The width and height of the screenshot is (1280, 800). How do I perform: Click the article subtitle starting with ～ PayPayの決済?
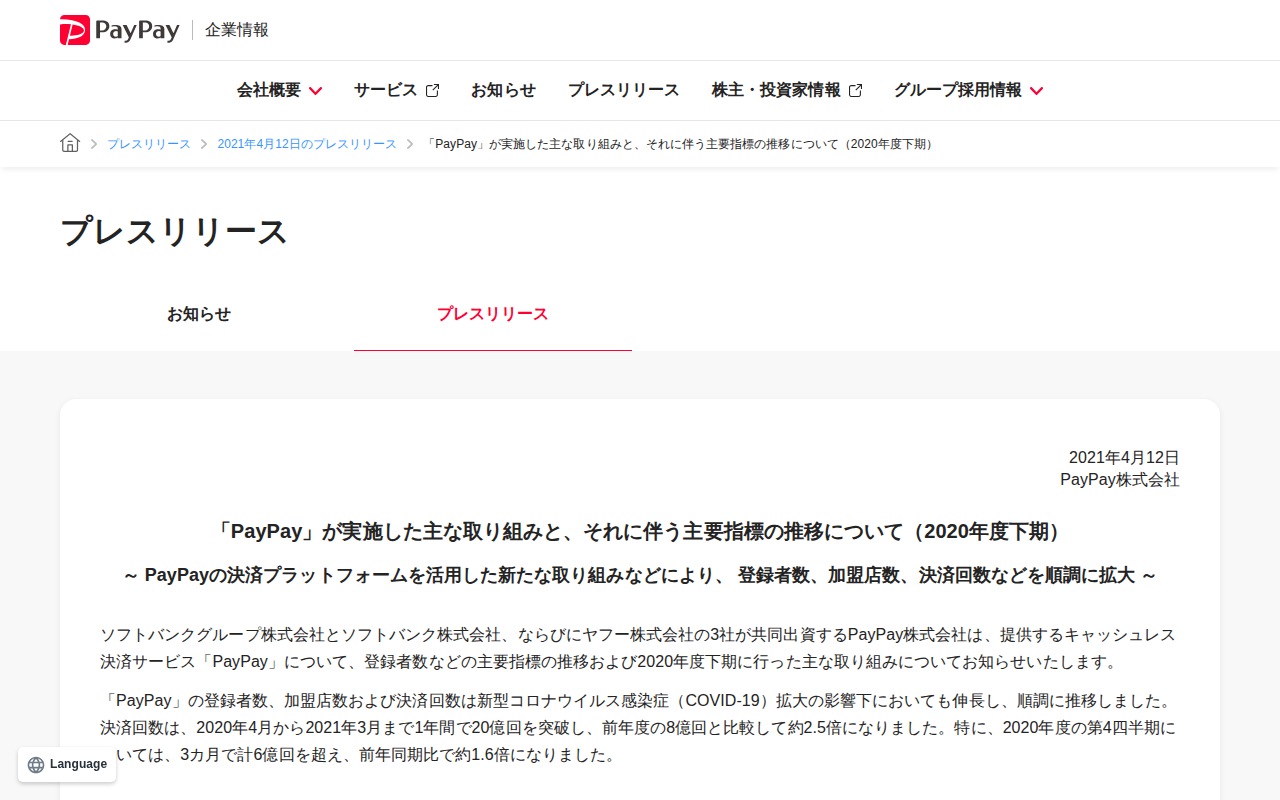[640, 576]
